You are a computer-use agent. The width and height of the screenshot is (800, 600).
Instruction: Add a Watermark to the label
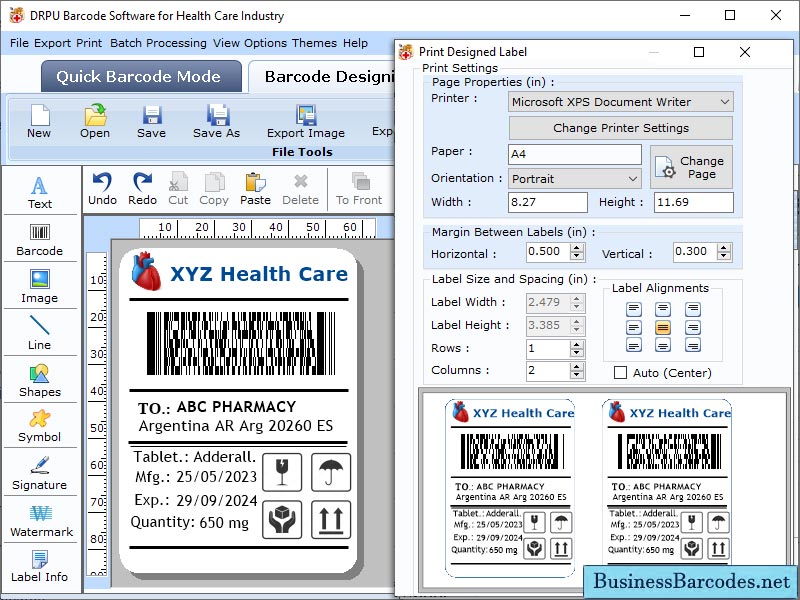pos(40,520)
